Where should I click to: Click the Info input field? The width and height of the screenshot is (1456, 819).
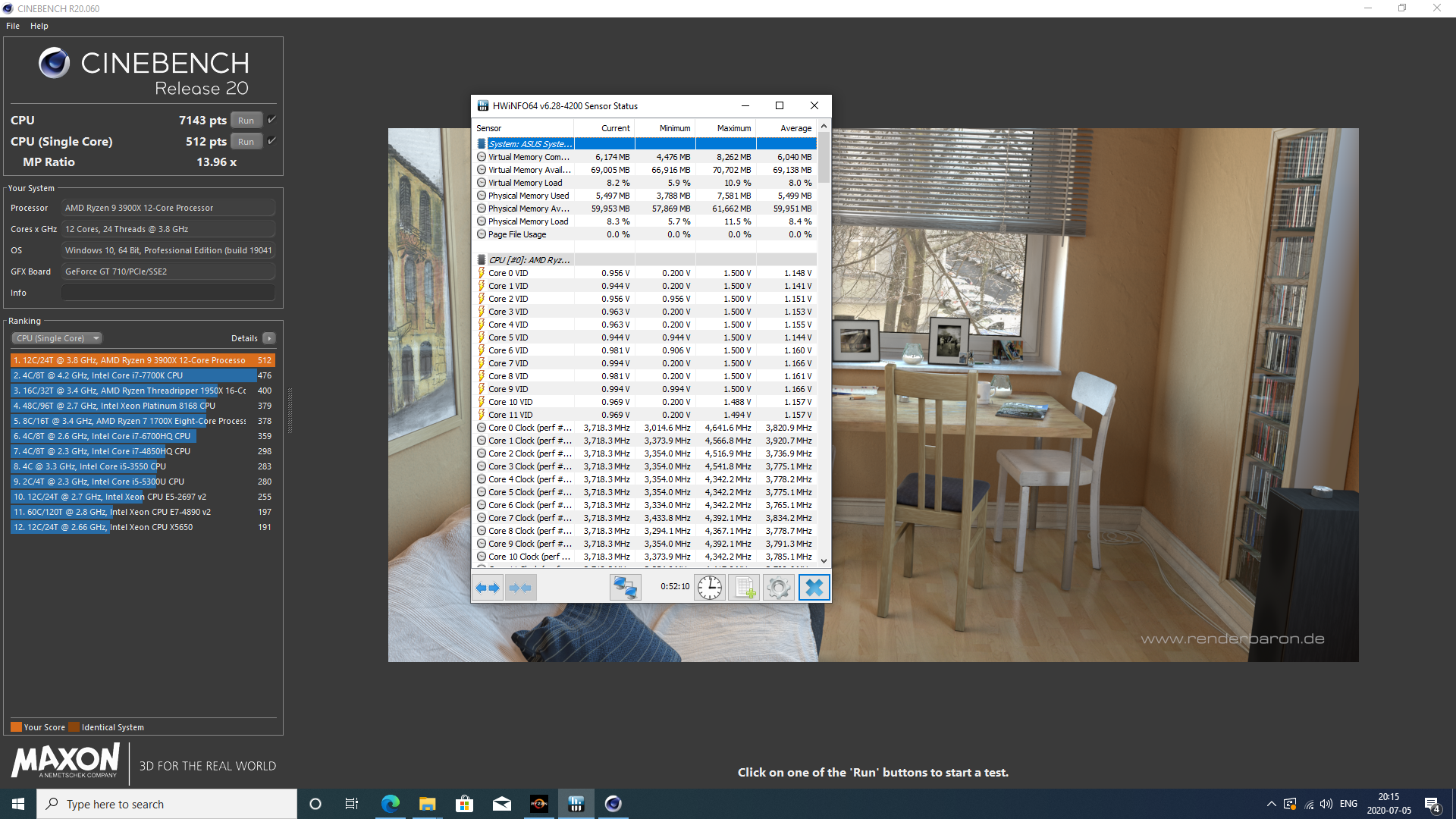(x=168, y=293)
